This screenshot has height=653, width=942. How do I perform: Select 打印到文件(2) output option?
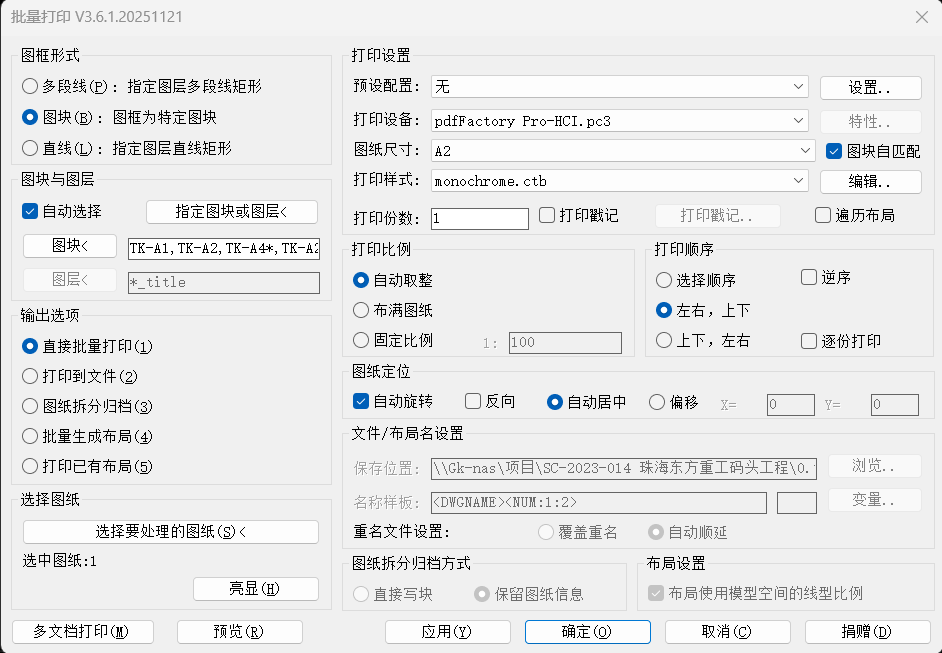coord(30,376)
